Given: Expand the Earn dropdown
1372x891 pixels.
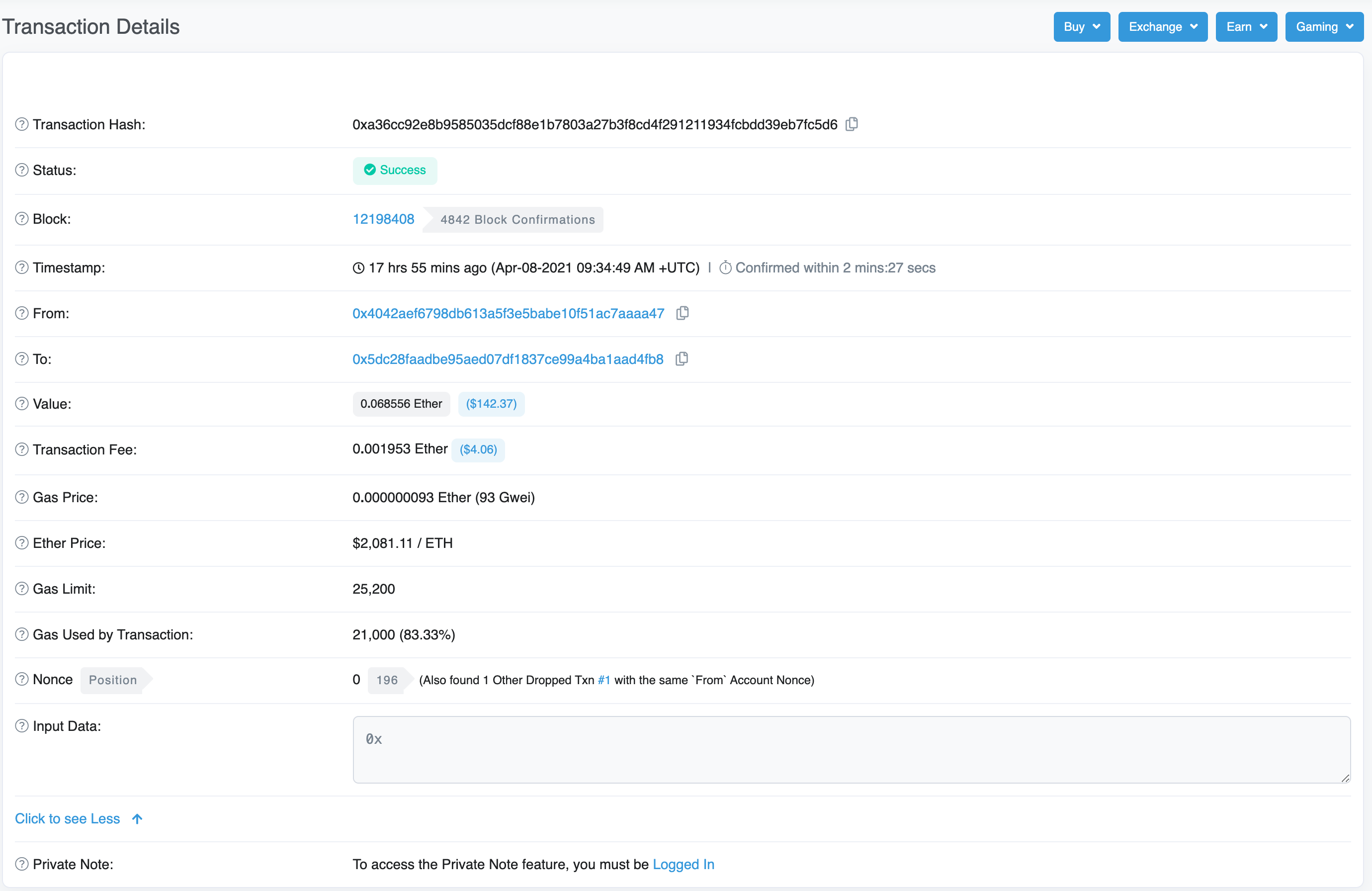Looking at the screenshot, I should click(x=1246, y=26).
